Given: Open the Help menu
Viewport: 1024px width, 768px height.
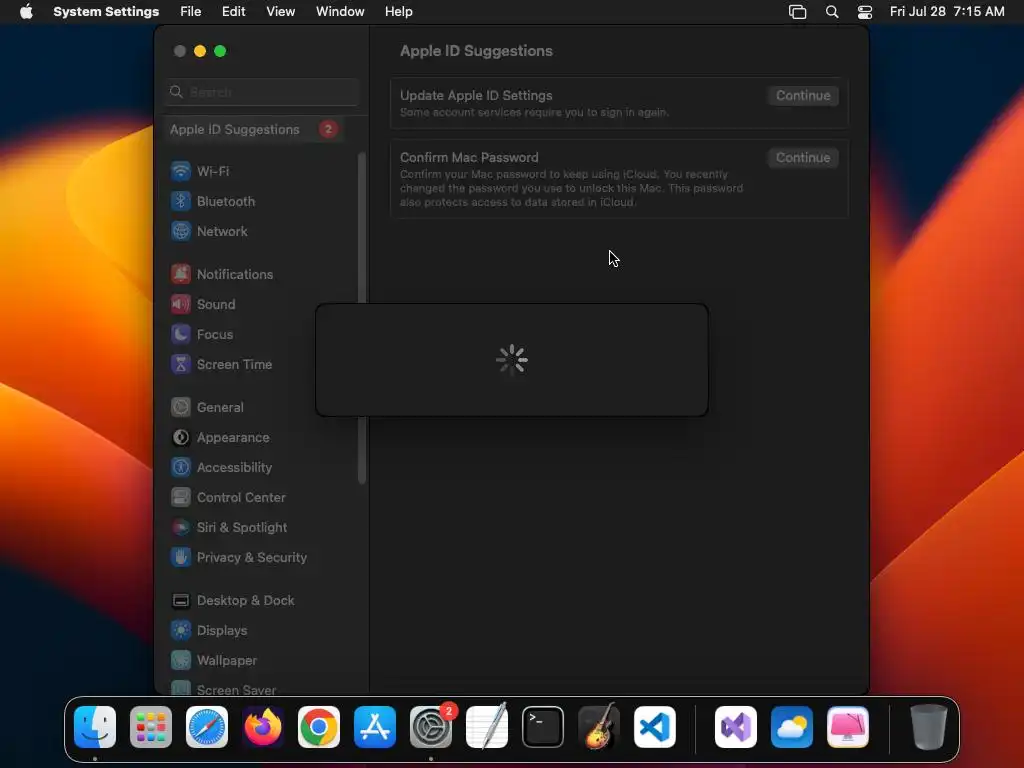Looking at the screenshot, I should point(398,12).
